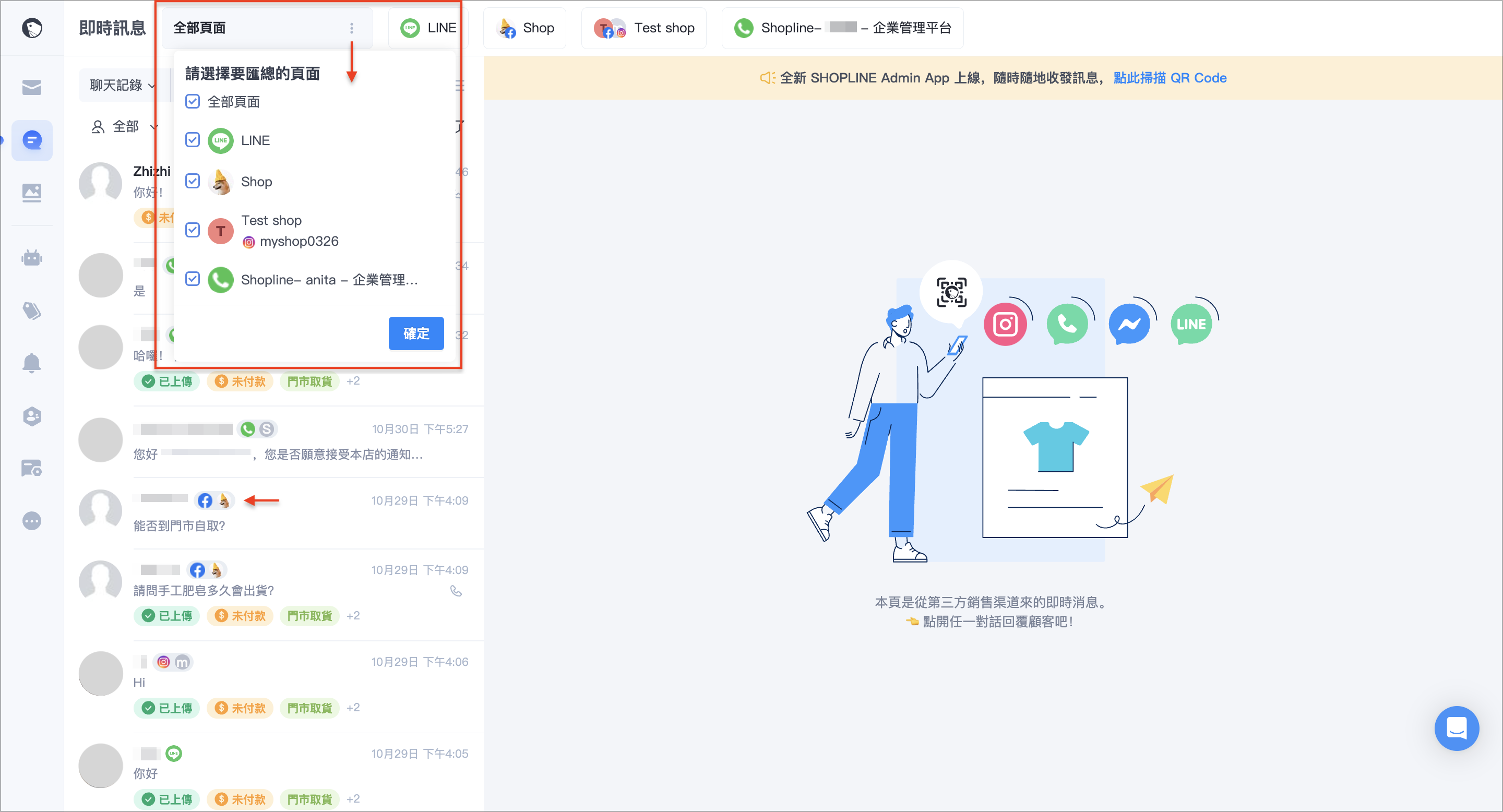Image resolution: width=1503 pixels, height=812 pixels.
Task: Open the 您是否願意接受本店的通知 conversation
Action: [274, 441]
